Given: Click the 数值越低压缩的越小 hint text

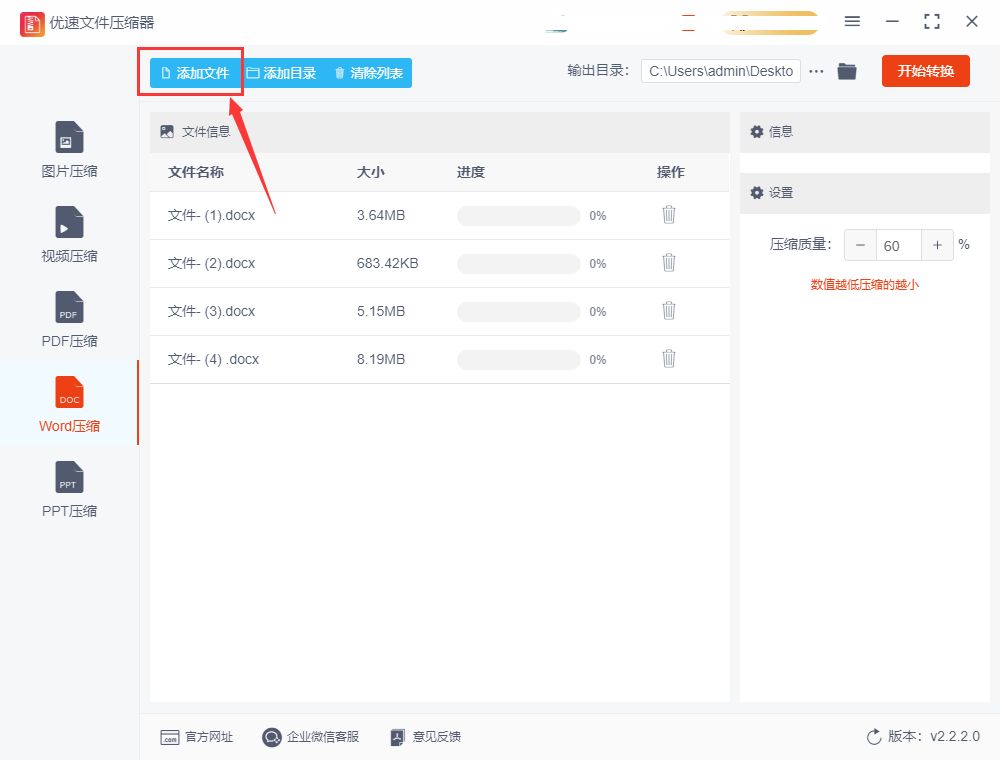Looking at the screenshot, I should 864,284.
